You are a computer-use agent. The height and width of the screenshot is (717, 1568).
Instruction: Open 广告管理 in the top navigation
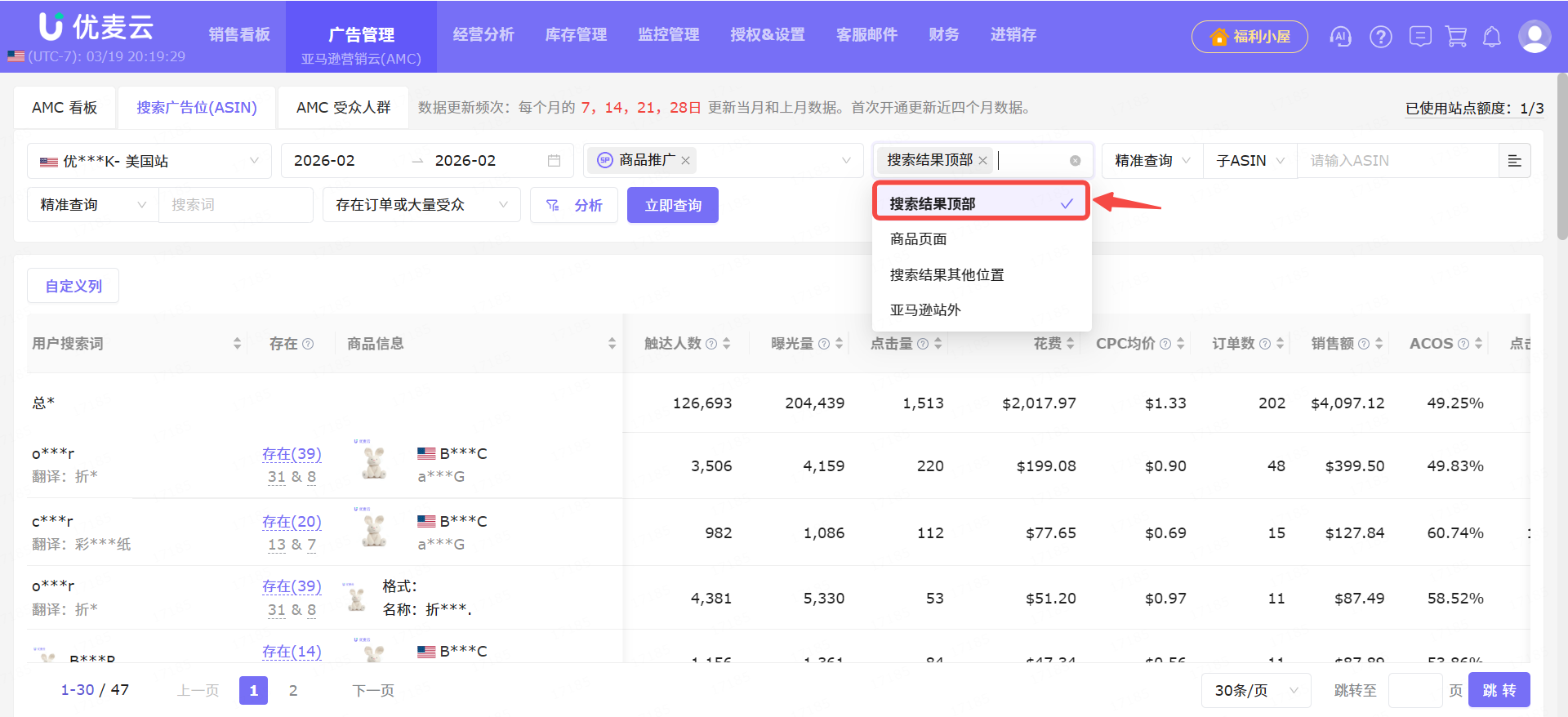tap(361, 35)
